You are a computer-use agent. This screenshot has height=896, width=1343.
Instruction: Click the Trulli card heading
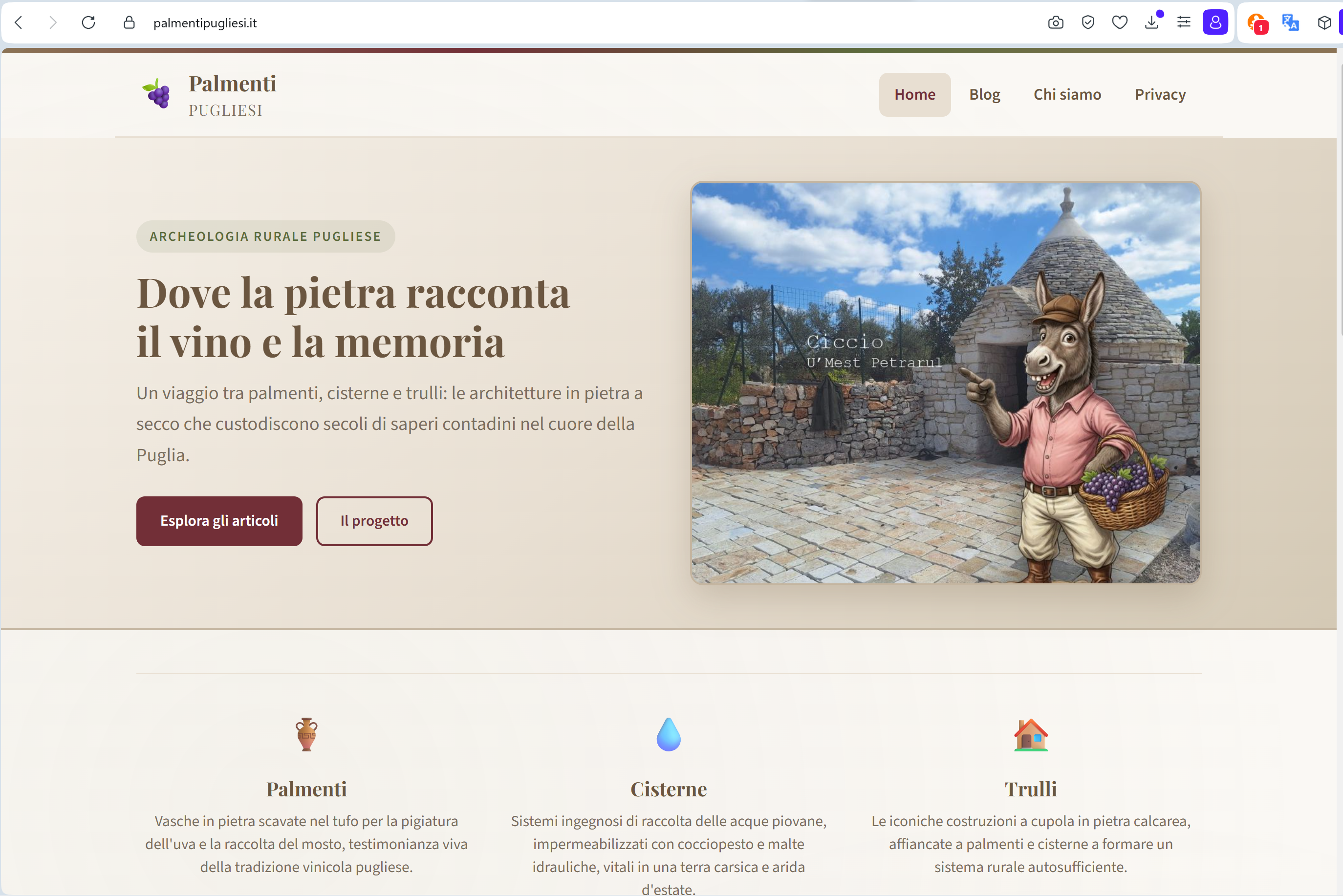pos(1031,789)
